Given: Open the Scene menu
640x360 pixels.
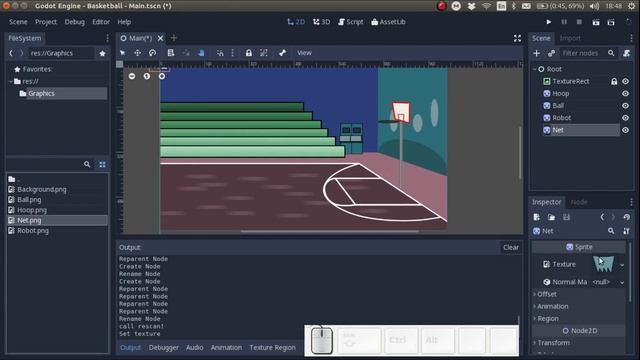Looking at the screenshot, I should pyautogui.click(x=18, y=22).
